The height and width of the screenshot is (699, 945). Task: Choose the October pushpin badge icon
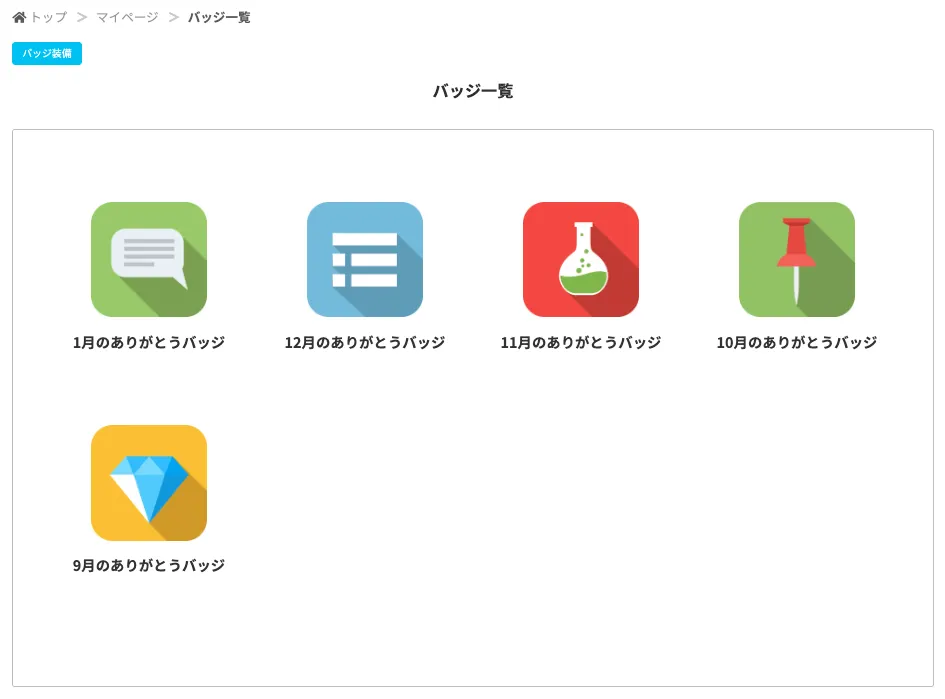(797, 260)
